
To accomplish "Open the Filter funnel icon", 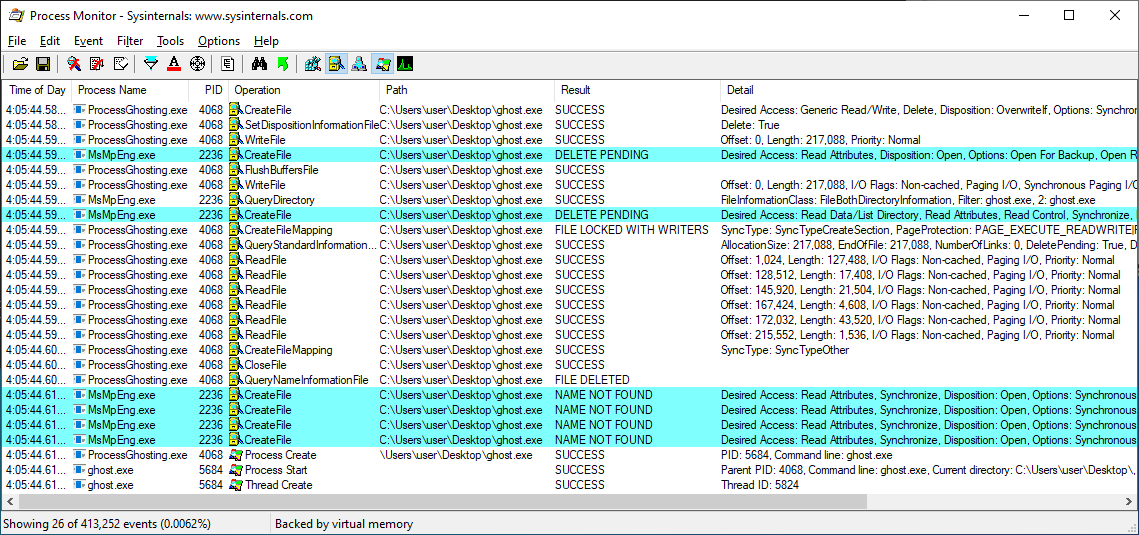I will (151, 64).
